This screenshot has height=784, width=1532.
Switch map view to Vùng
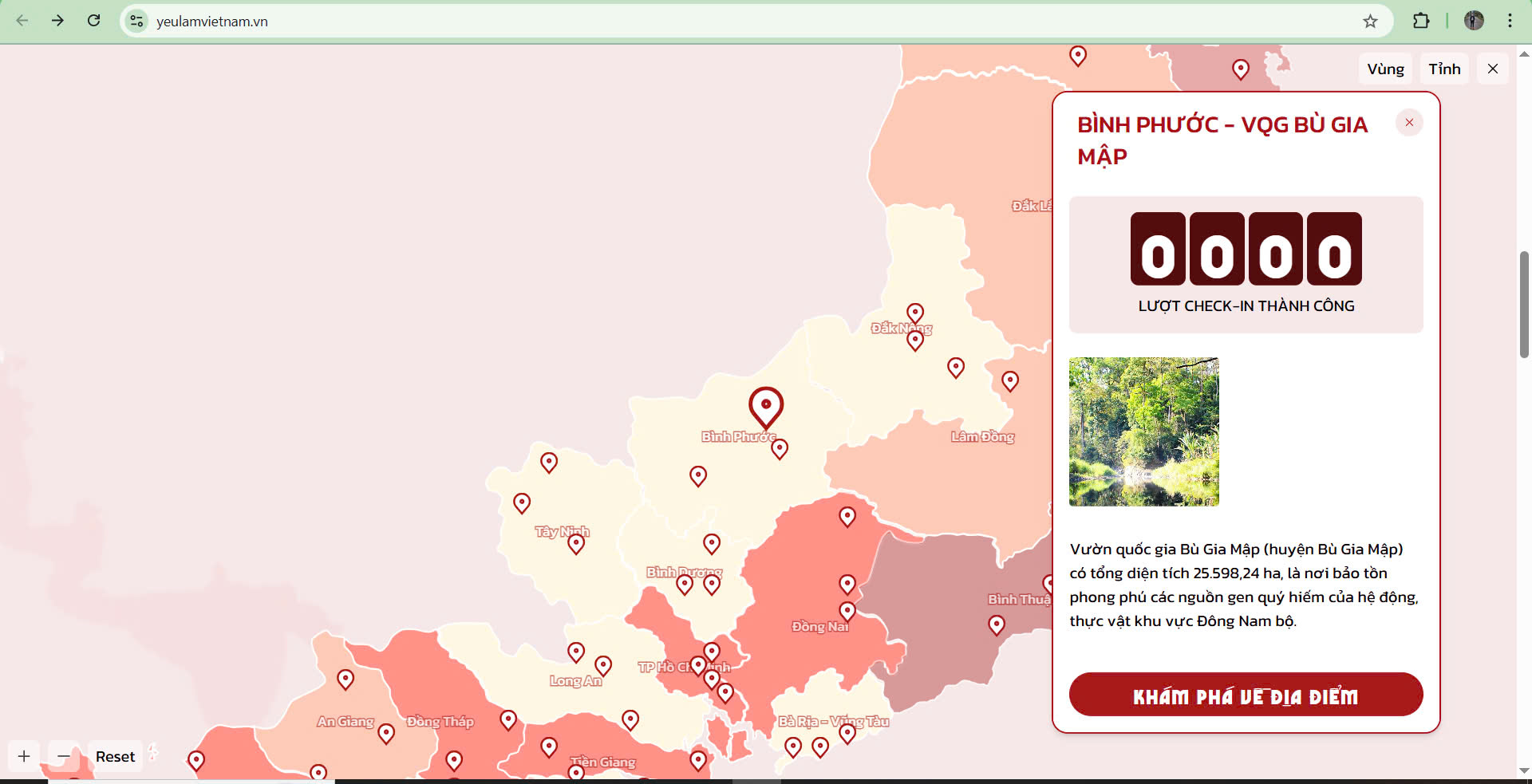pos(1385,69)
